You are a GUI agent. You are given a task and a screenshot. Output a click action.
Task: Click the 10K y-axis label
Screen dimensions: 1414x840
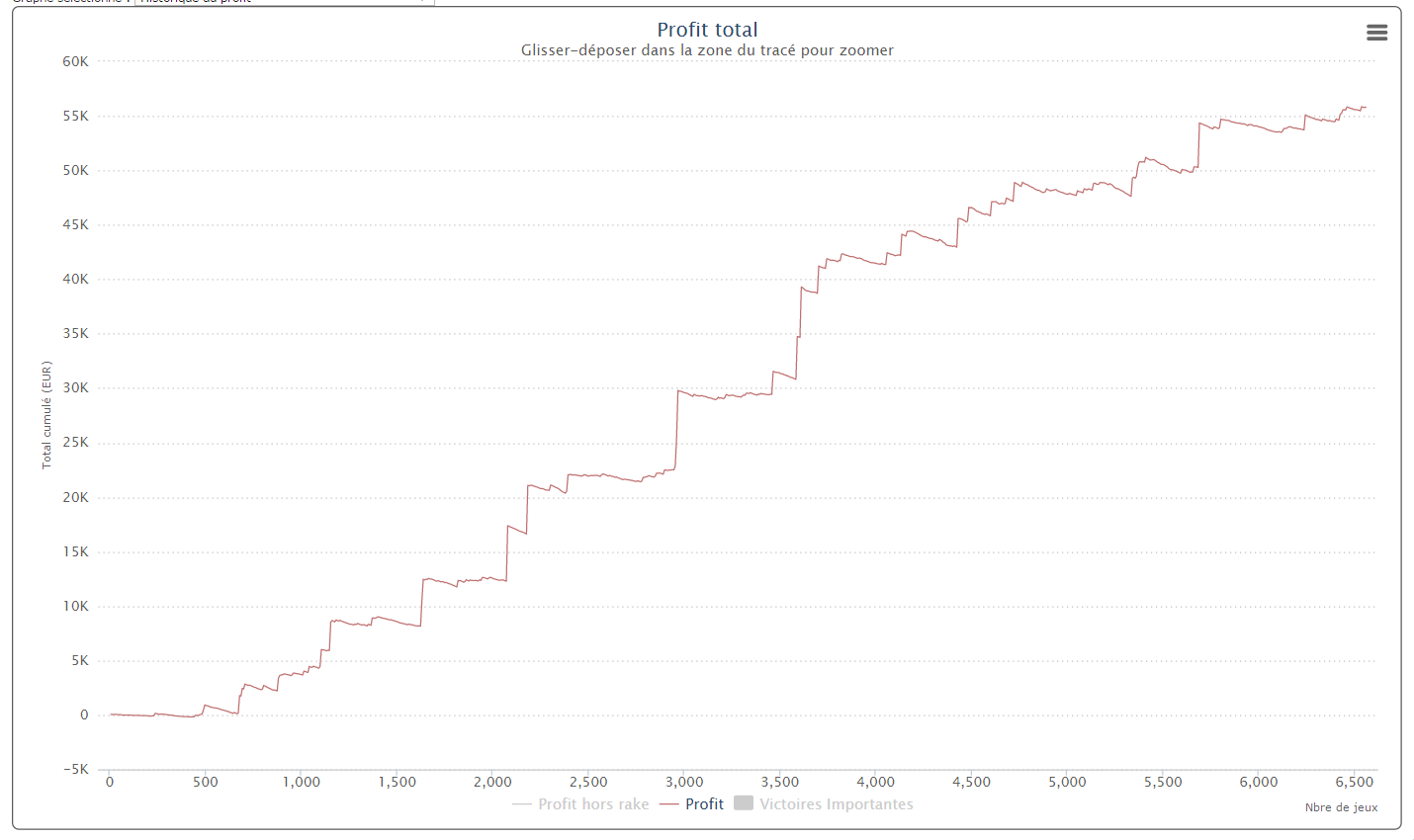(75, 606)
